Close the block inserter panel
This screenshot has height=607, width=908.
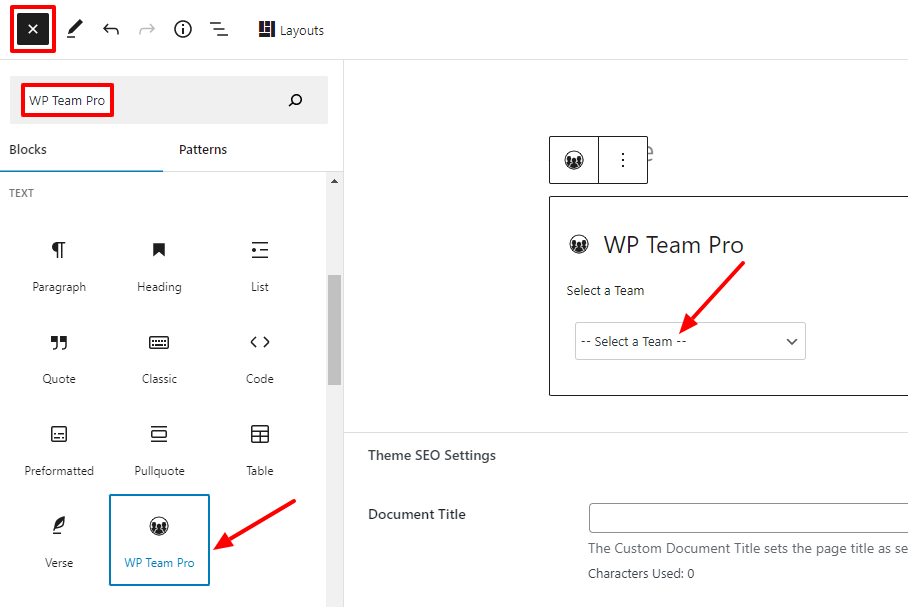pyautogui.click(x=33, y=29)
